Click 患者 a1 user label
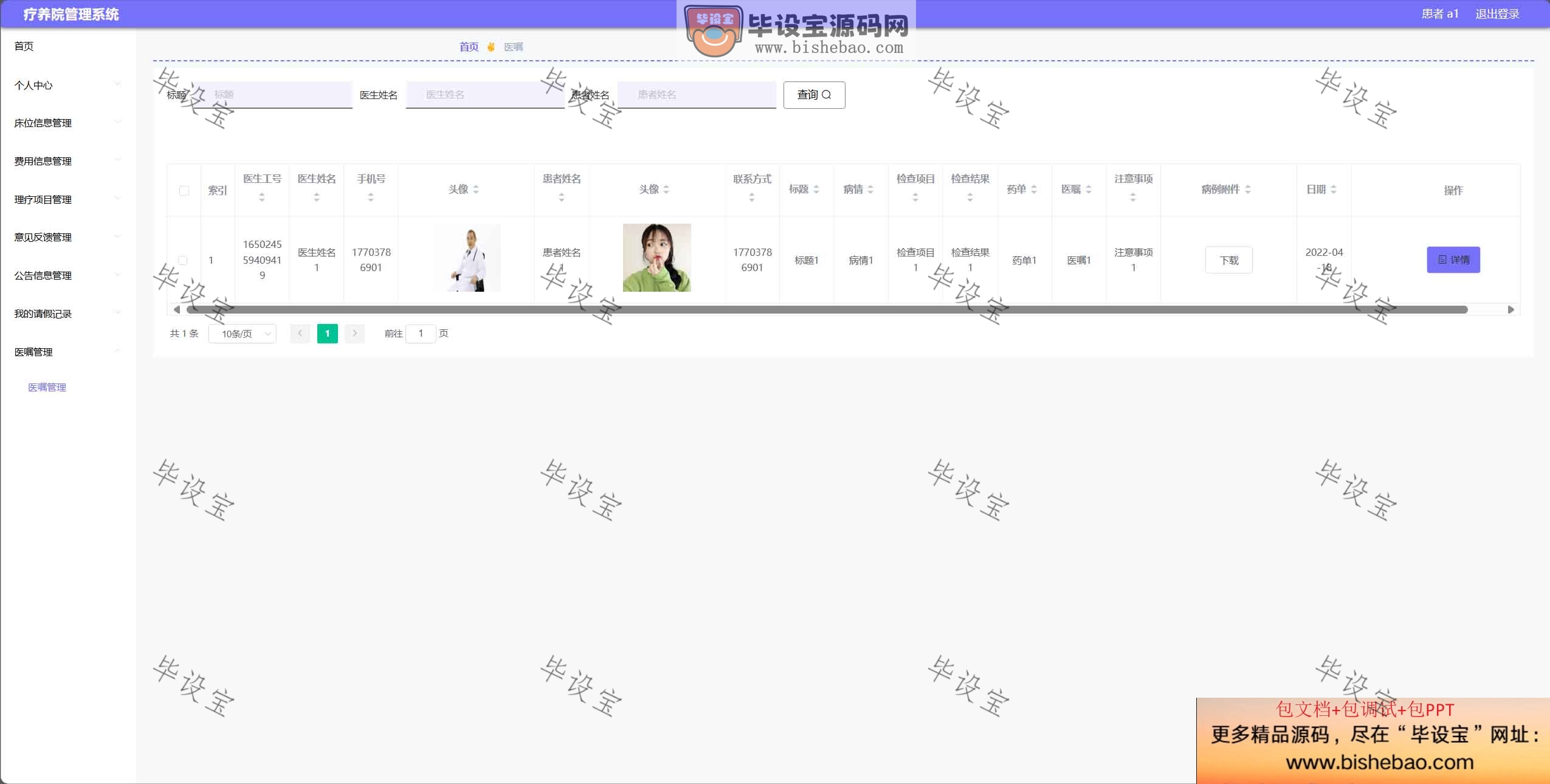Image resolution: width=1550 pixels, height=784 pixels. point(1440,14)
